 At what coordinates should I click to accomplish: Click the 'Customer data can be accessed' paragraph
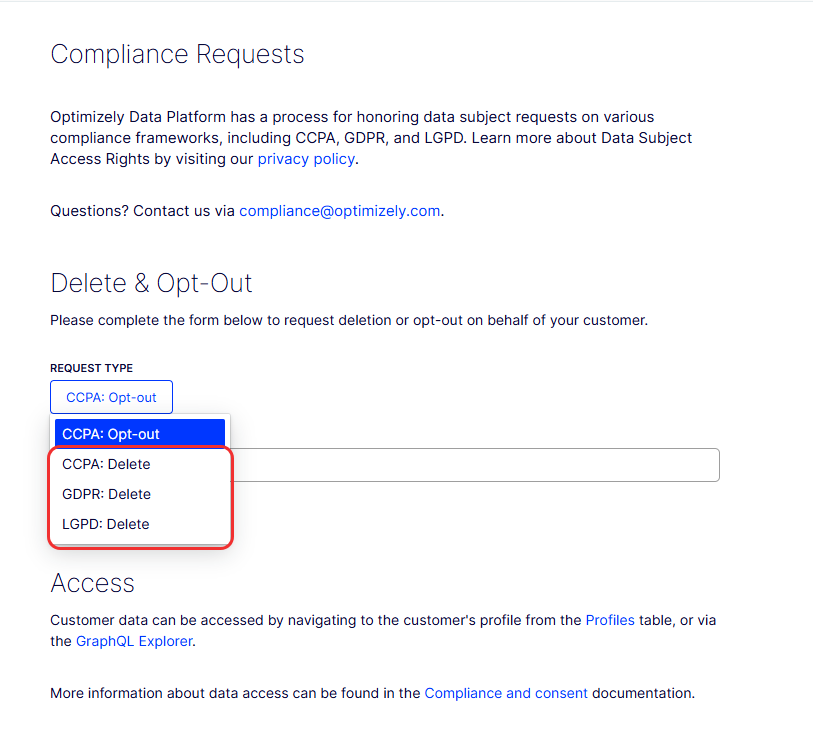[383, 631]
